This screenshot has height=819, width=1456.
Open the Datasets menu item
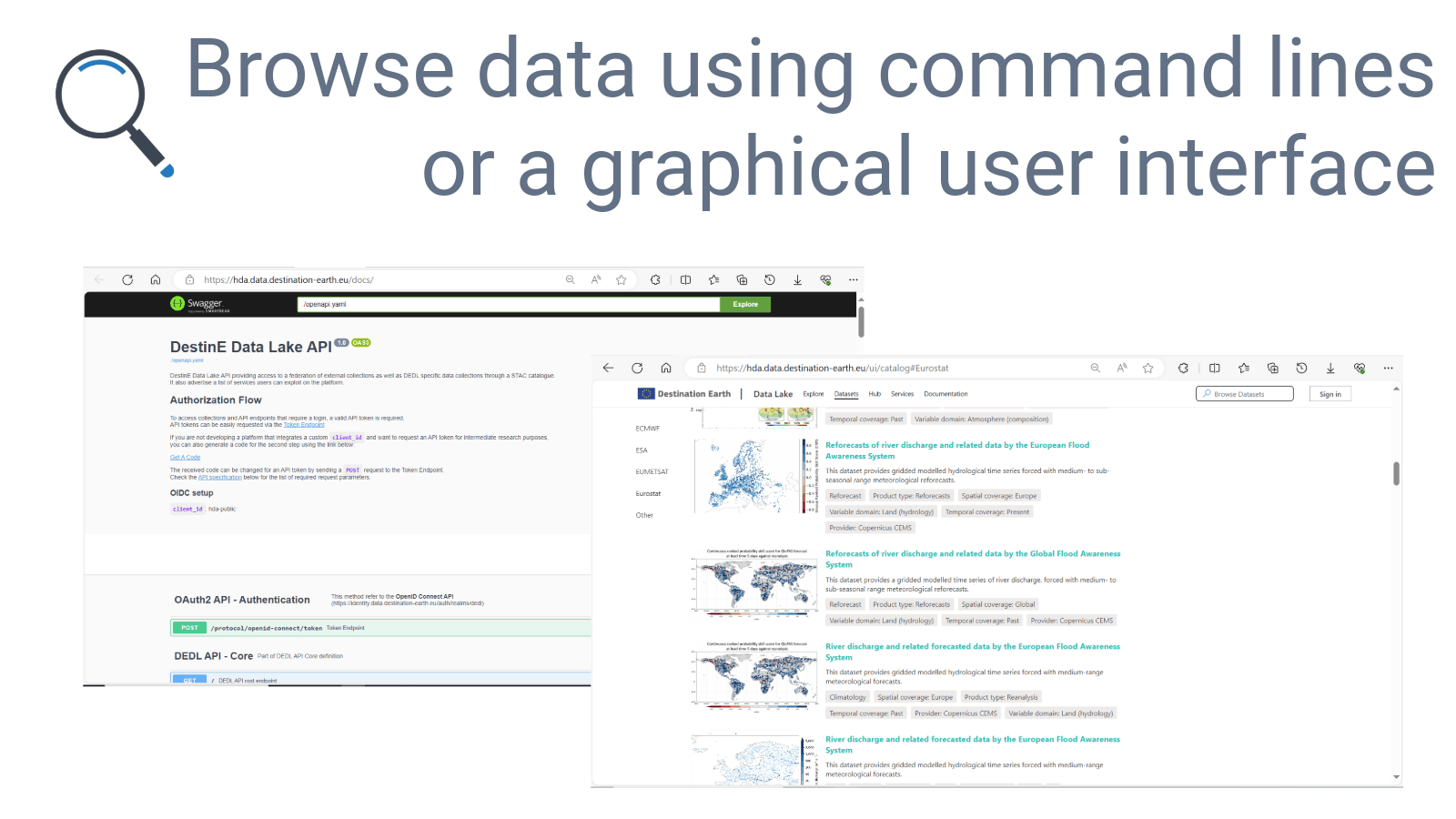pos(846,394)
